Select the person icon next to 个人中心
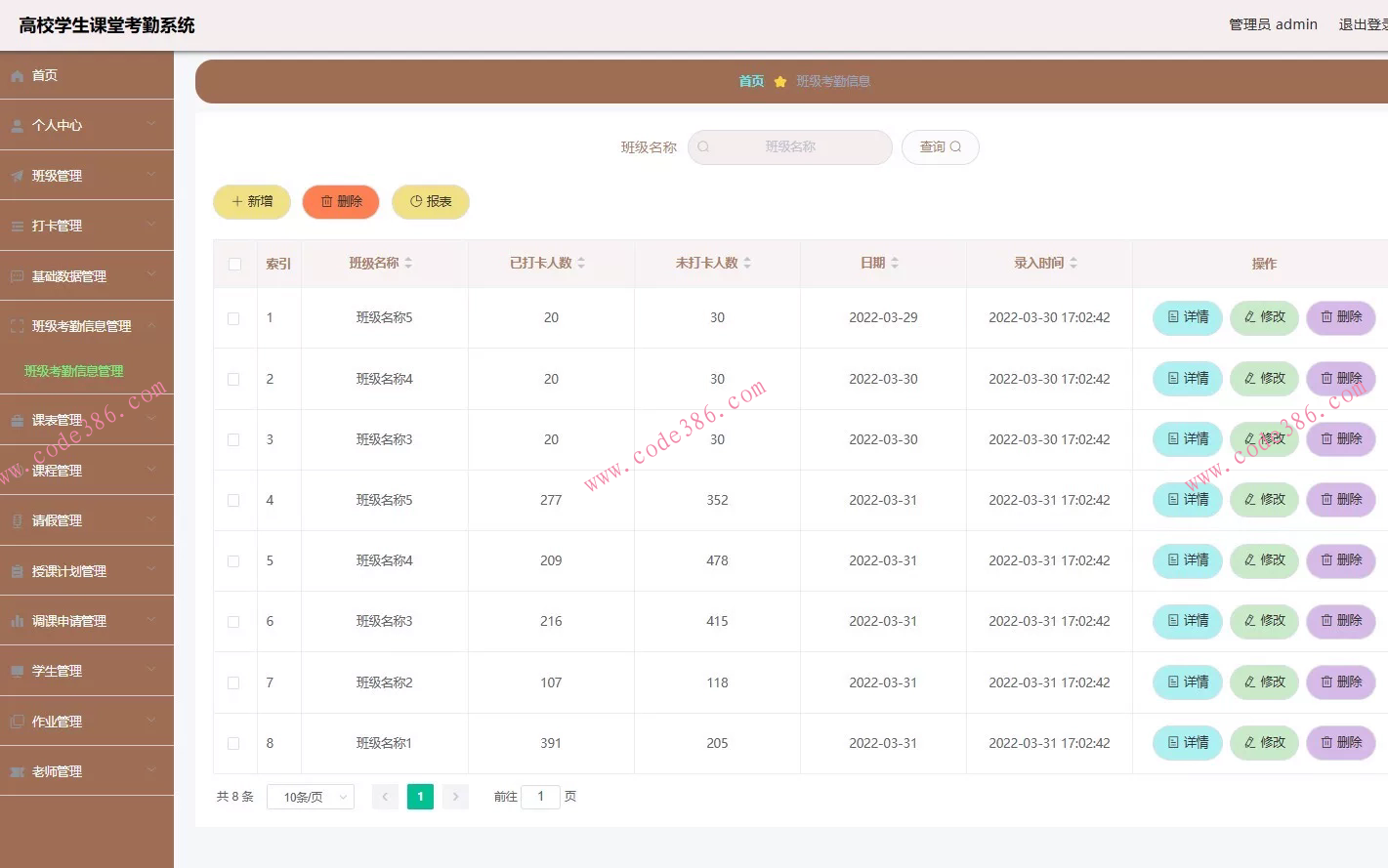 (16, 125)
